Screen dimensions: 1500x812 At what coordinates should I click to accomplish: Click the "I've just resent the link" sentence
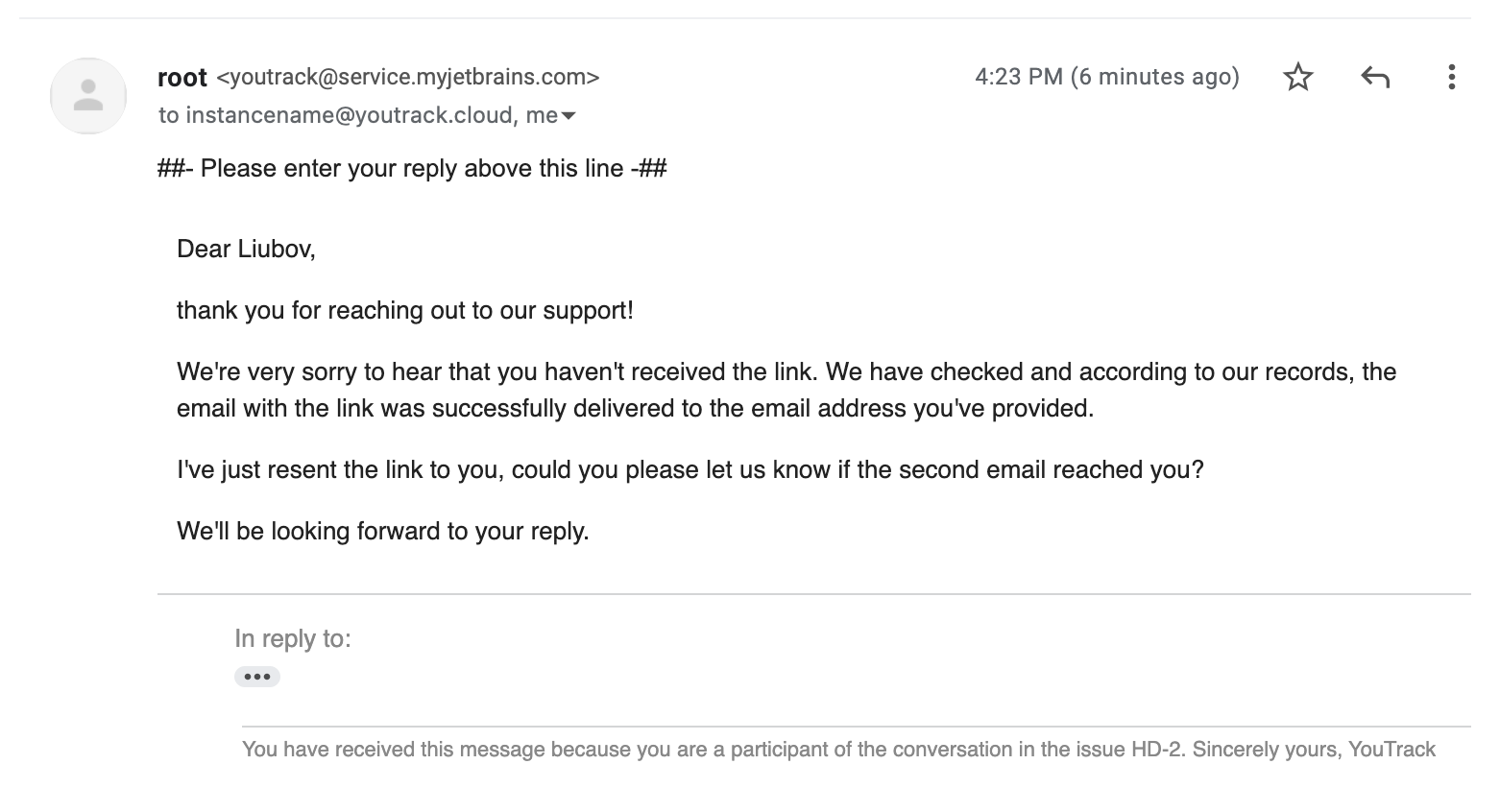(690, 470)
